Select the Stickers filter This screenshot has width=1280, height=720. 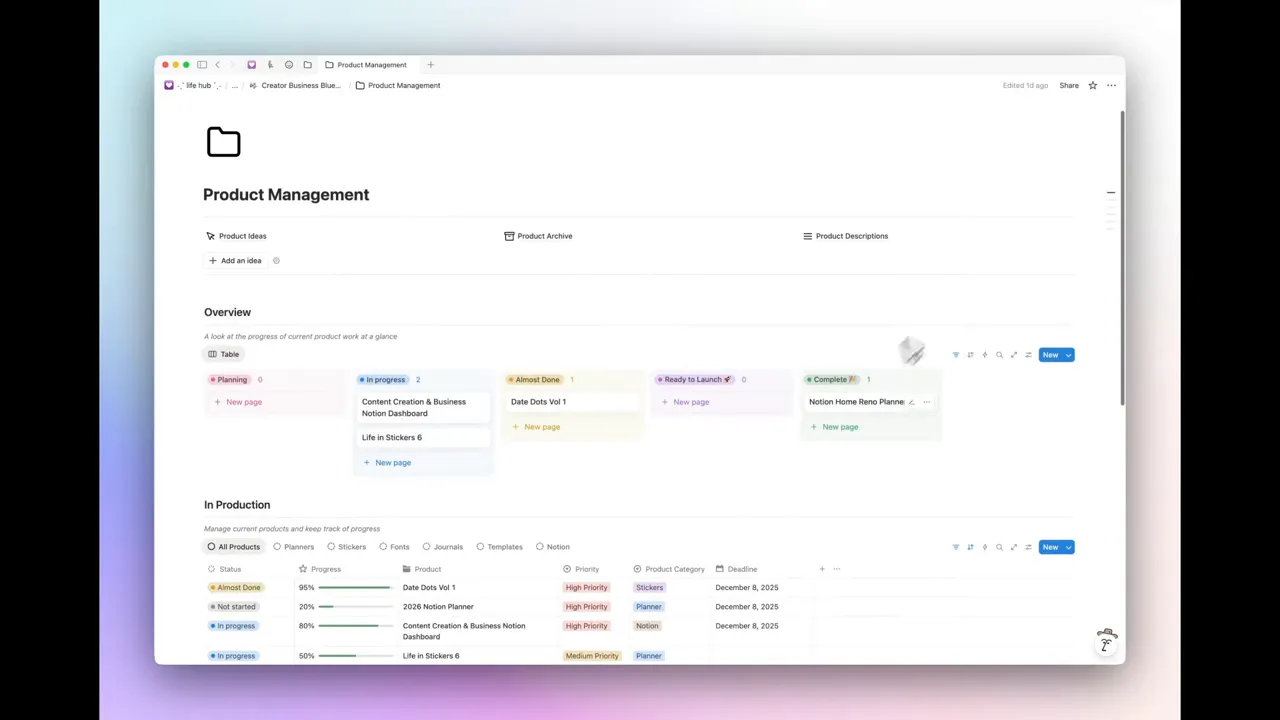tap(346, 547)
